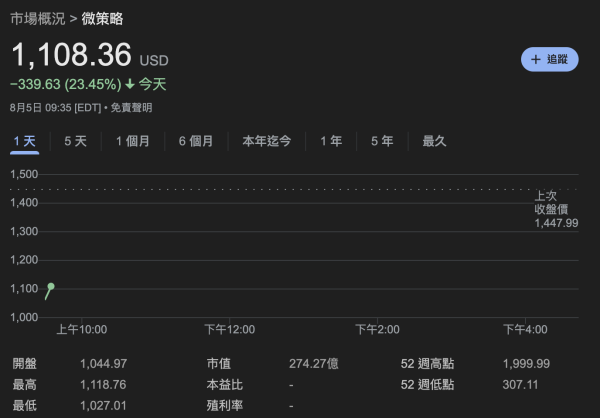
Task: Click the 追蹤 follow button
Action: click(549, 59)
